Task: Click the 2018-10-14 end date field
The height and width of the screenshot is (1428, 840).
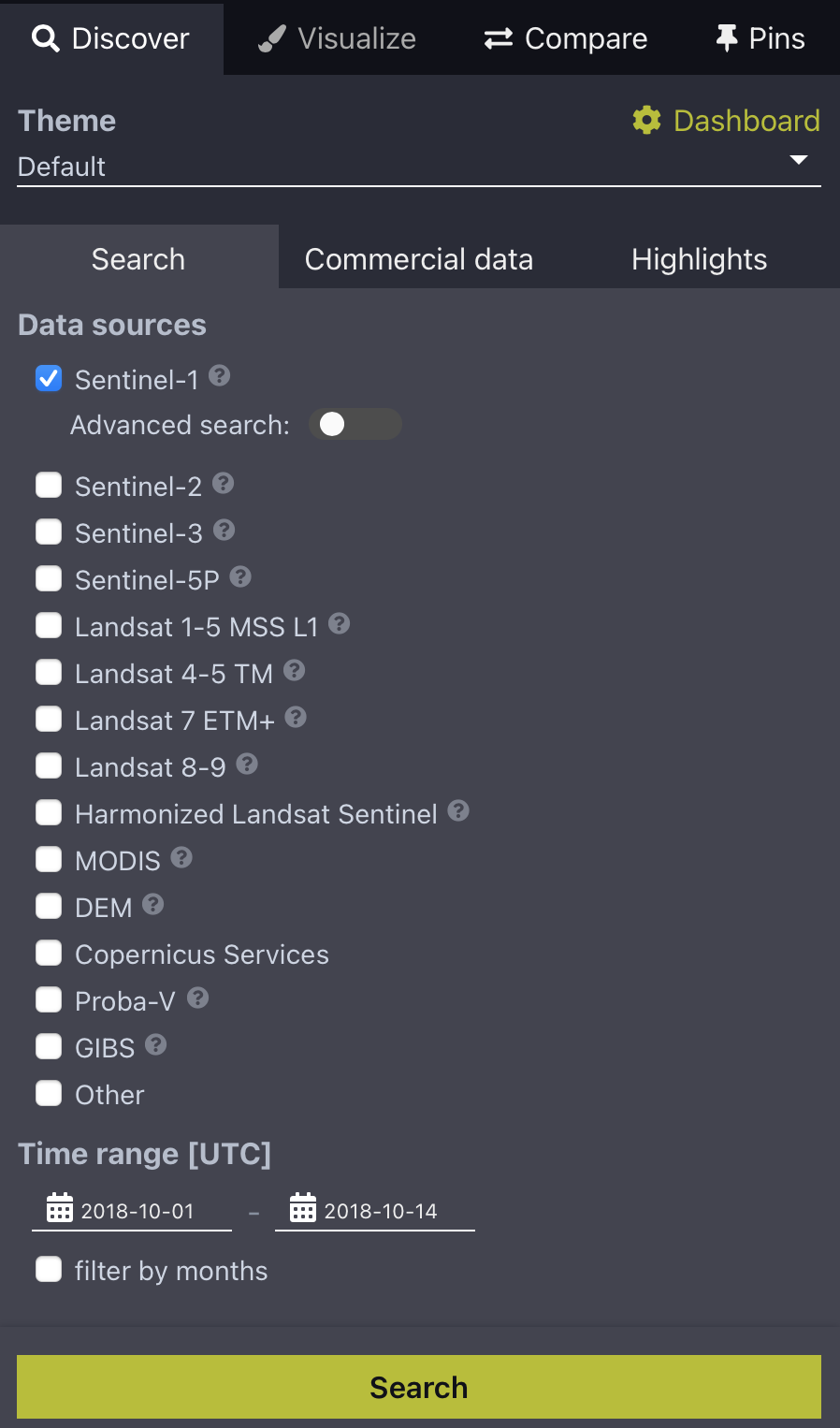Action: 381,1211
